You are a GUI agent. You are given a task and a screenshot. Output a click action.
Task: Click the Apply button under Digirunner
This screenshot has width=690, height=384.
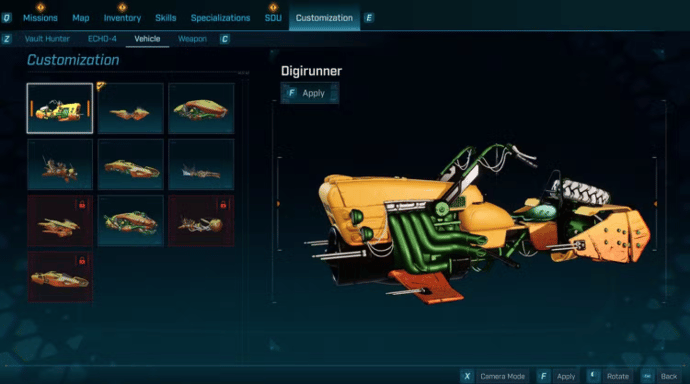tap(310, 93)
